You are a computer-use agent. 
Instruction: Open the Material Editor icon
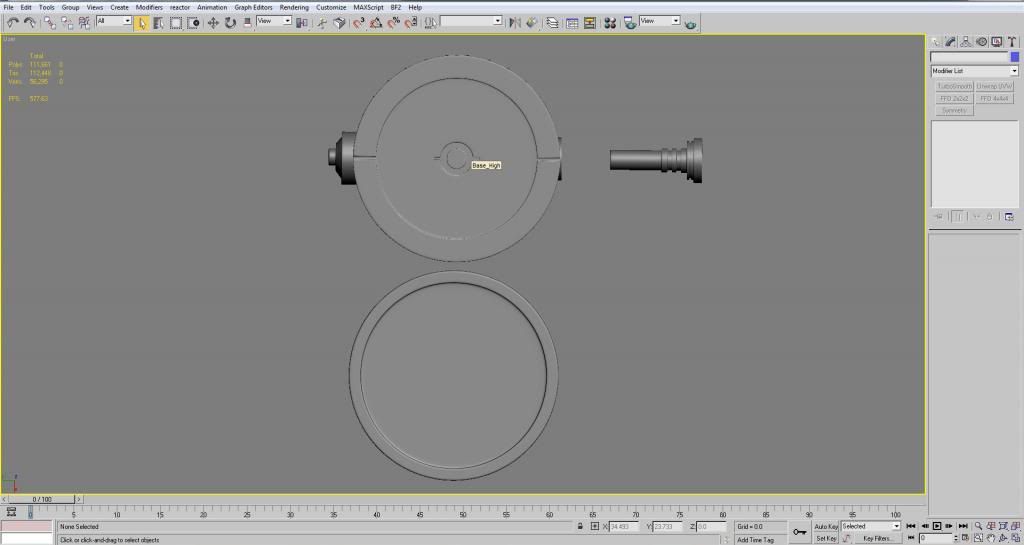[x=608, y=22]
